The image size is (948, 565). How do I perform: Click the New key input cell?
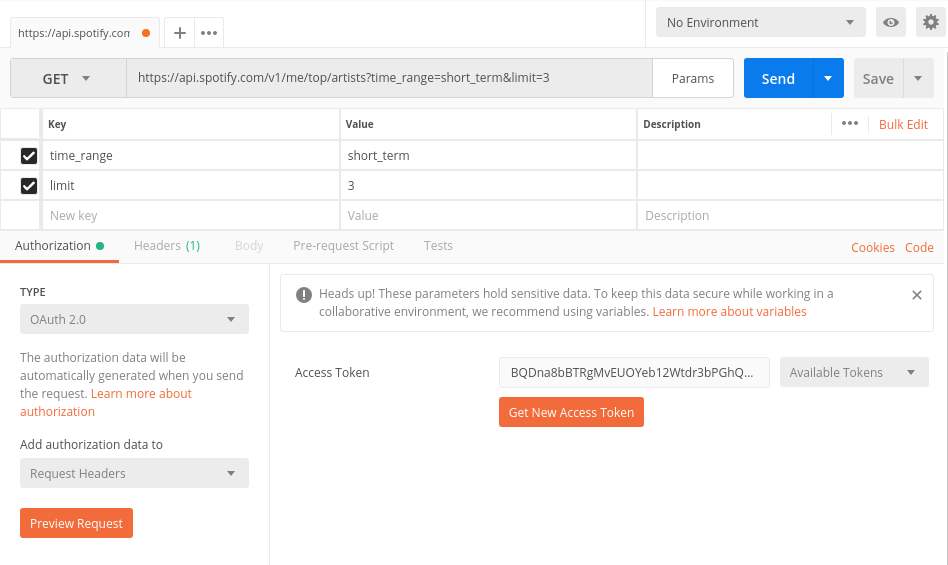(x=190, y=215)
